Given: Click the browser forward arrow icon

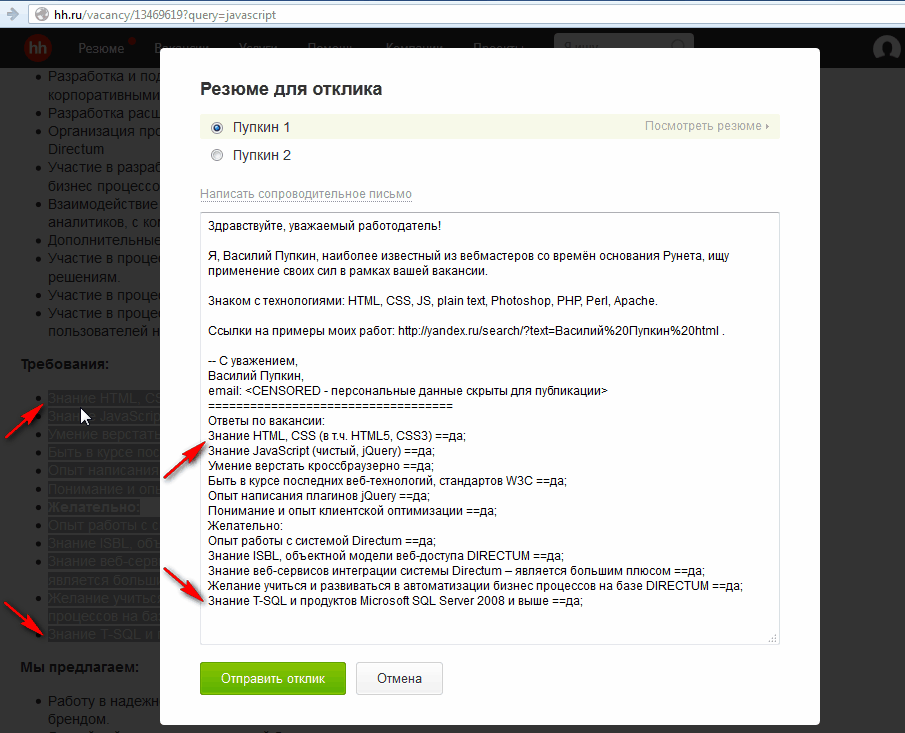Looking at the screenshot, I should point(12,13).
